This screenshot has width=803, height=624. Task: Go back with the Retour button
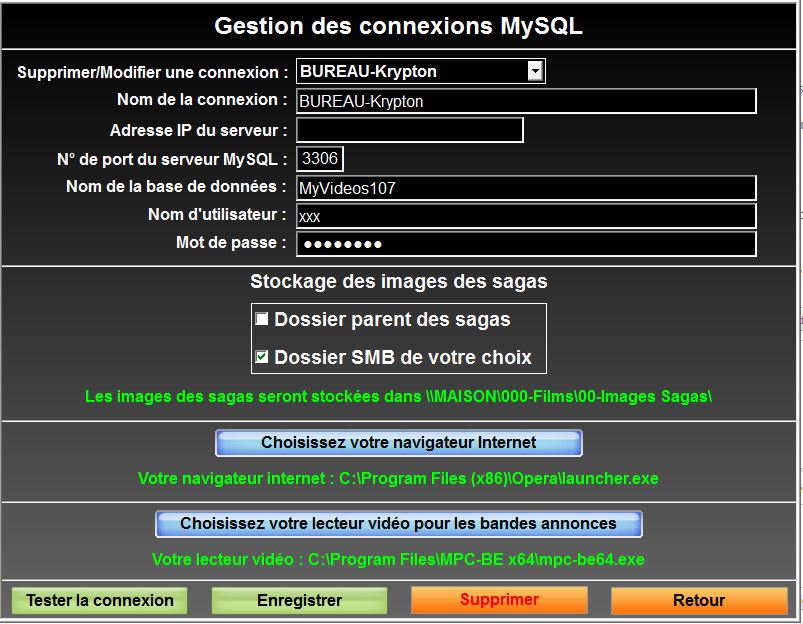point(698,601)
